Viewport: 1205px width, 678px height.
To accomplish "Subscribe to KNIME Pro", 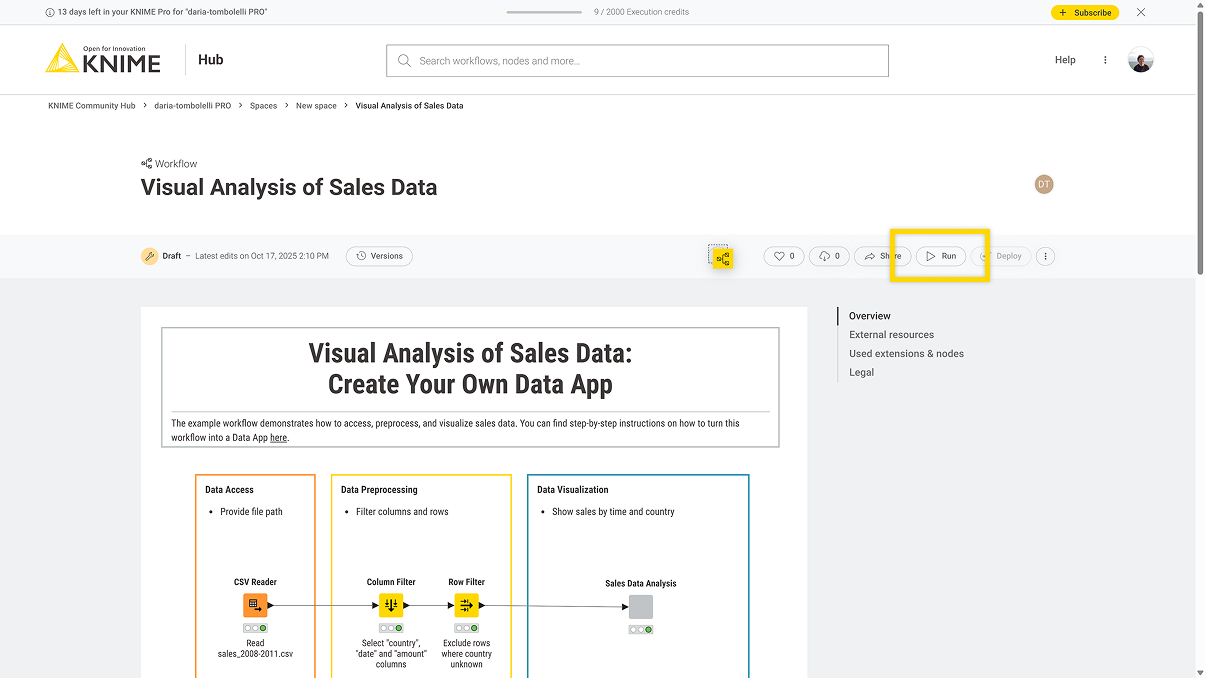I will click(1085, 12).
